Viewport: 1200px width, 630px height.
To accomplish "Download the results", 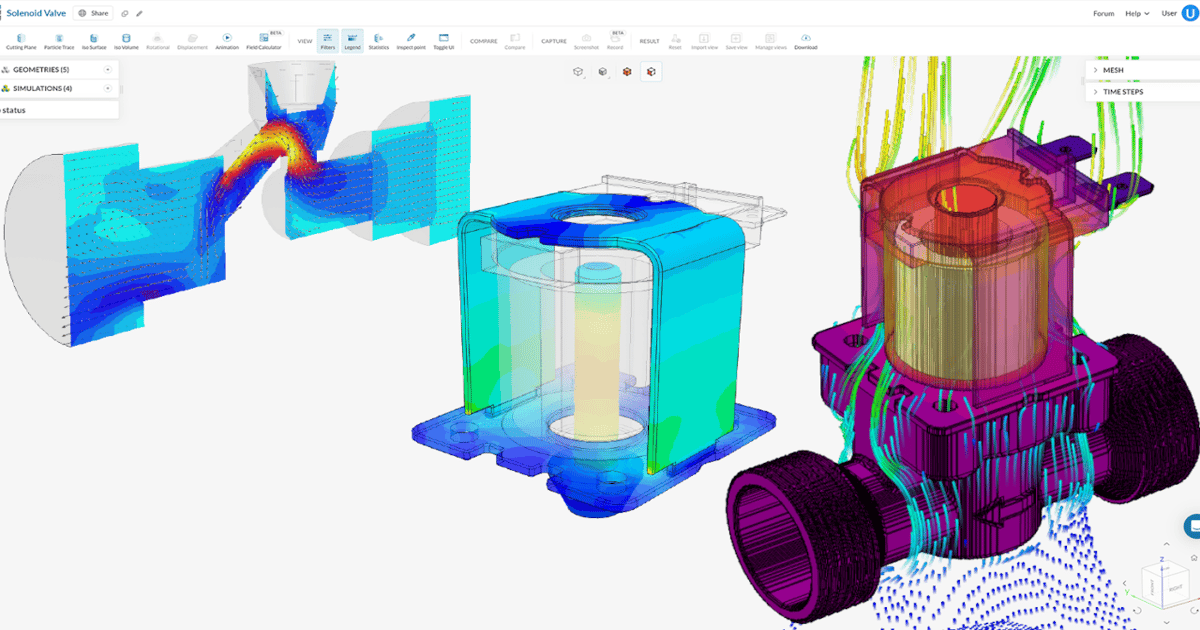I will pos(806,41).
